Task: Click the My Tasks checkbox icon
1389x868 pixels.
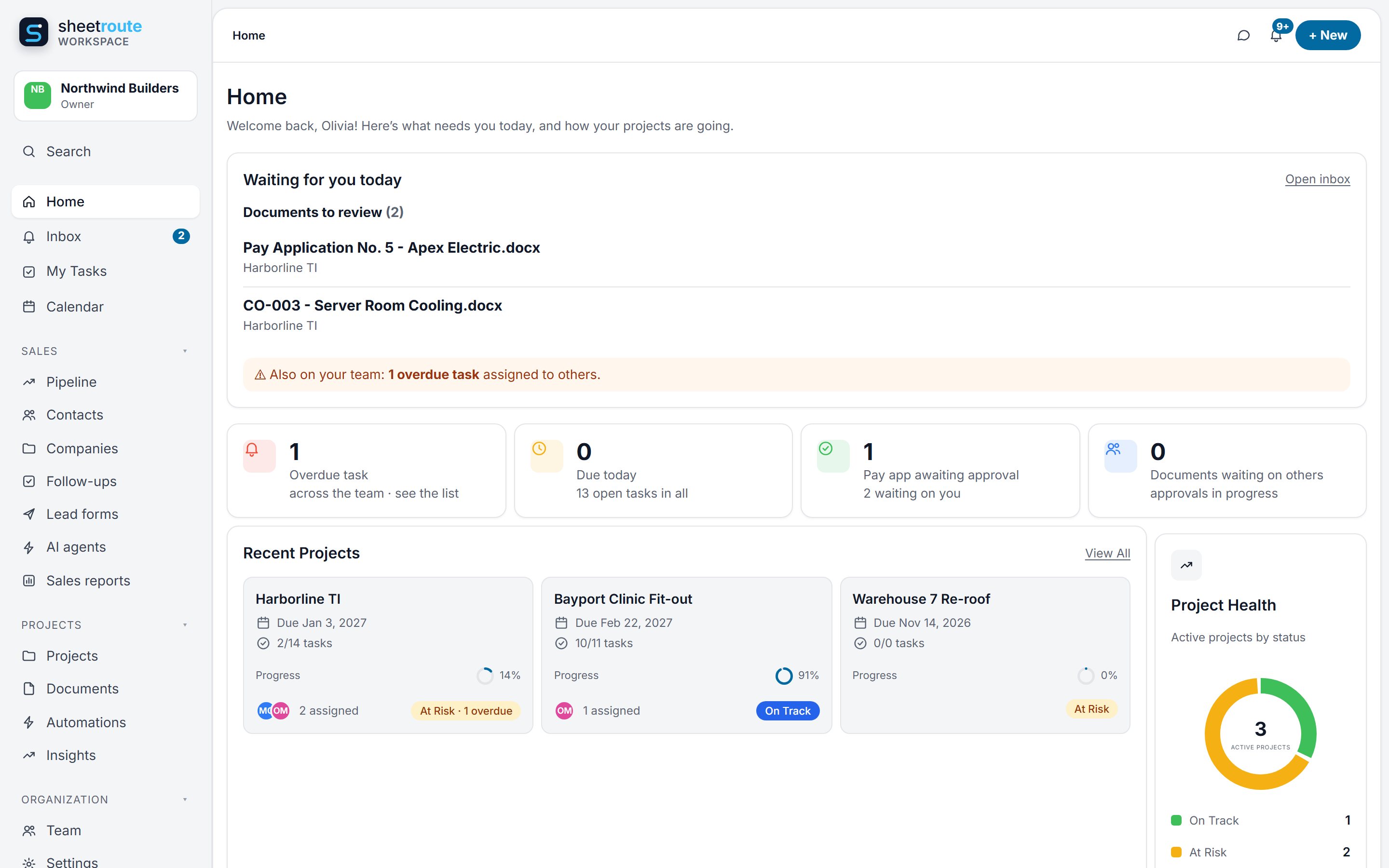Action: (29, 271)
